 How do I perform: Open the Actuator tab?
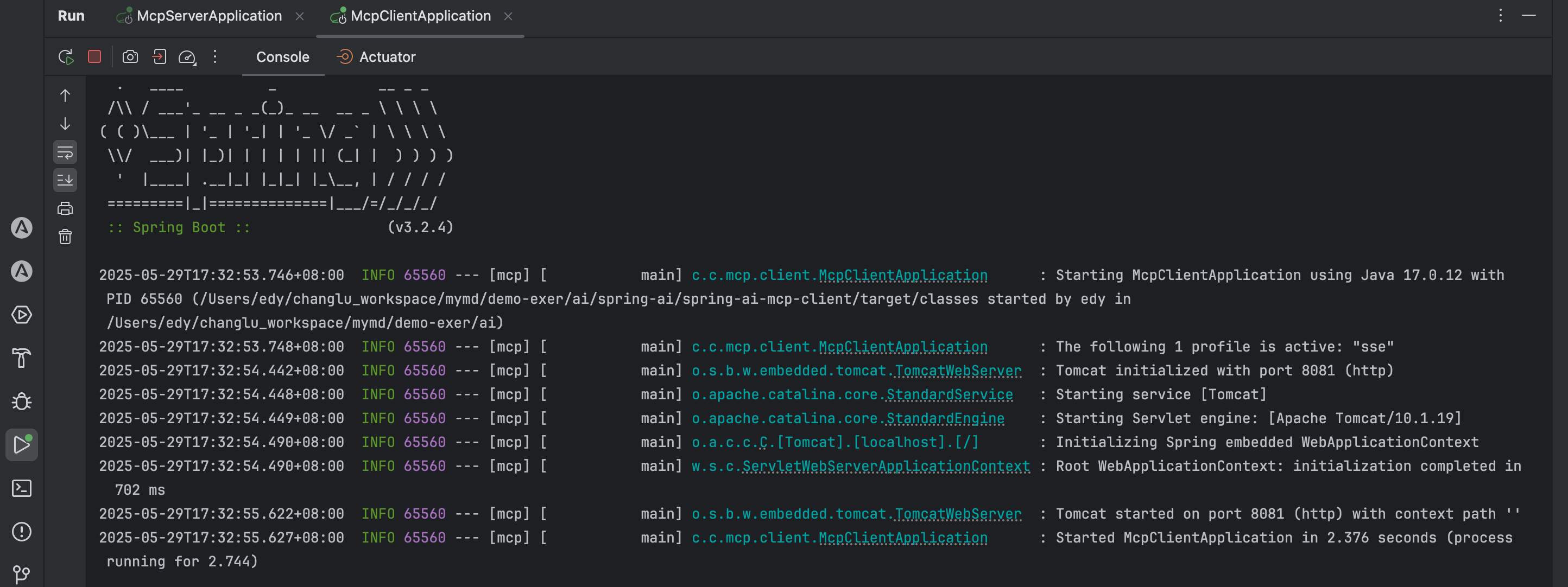point(376,57)
